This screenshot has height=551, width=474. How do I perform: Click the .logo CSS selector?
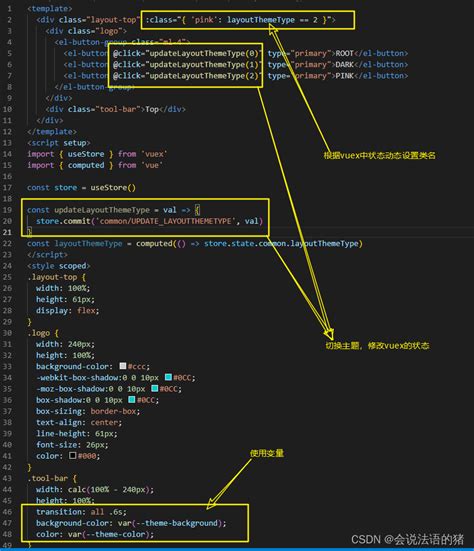[x=39, y=333]
